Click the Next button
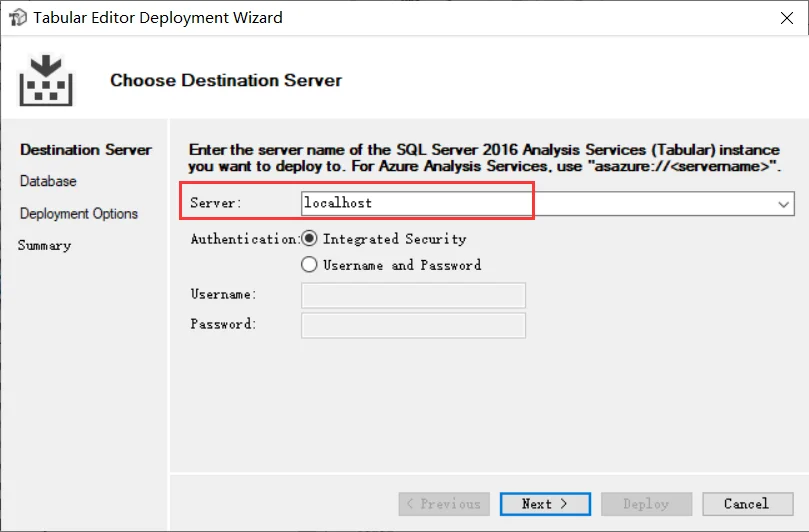Viewport: 809px width, 532px height. click(545, 504)
